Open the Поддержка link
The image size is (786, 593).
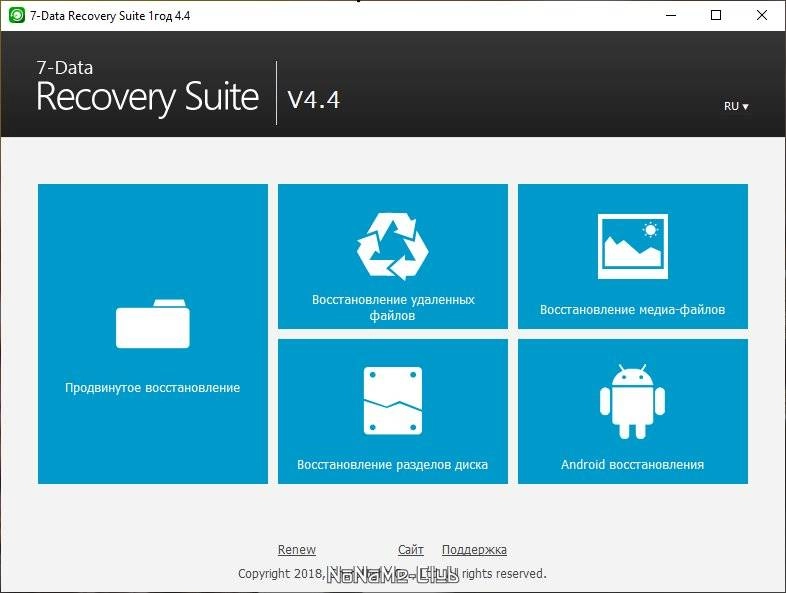[474, 550]
